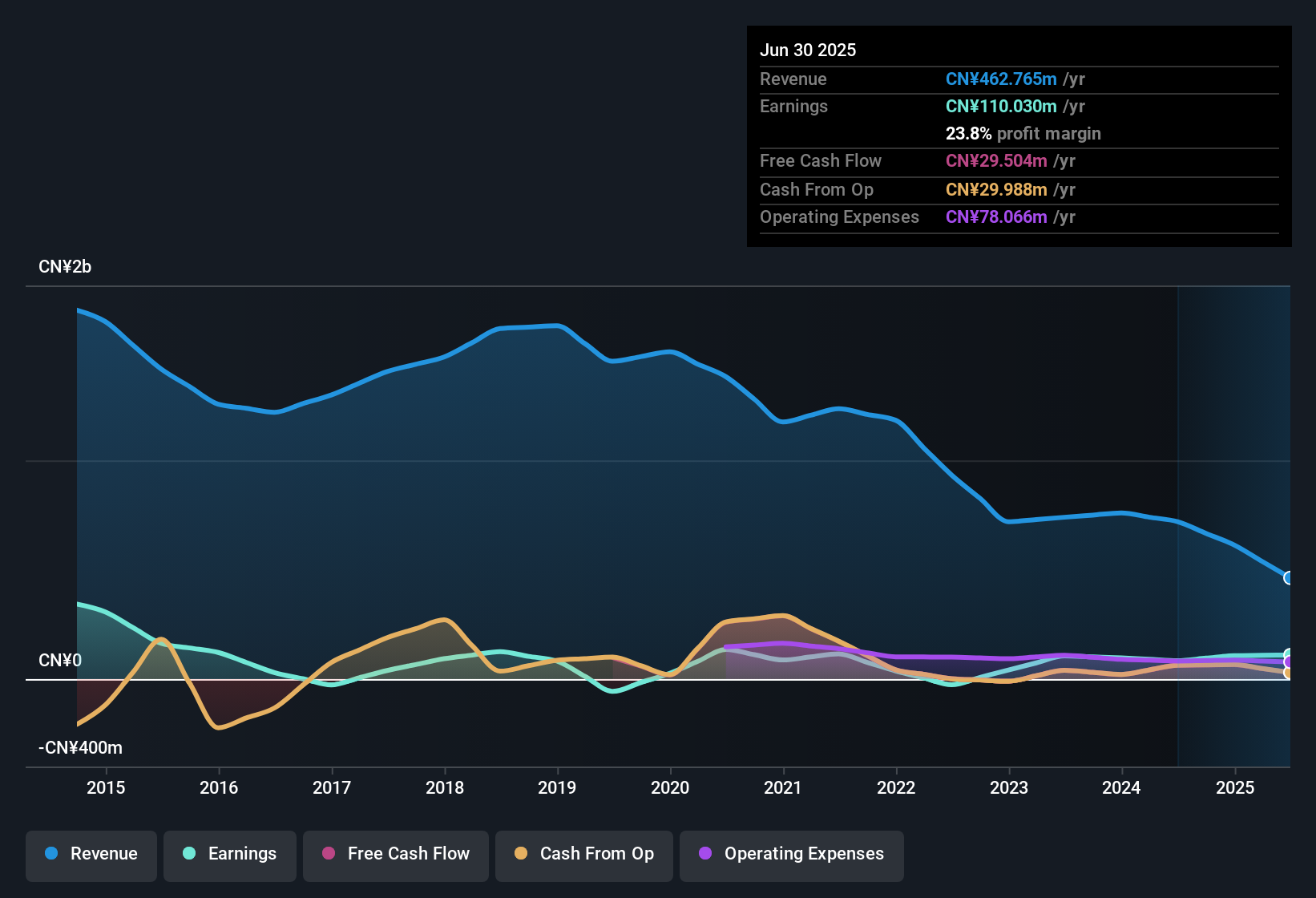Click the blue Revenue legend dot
The image size is (1316, 898).
tap(51, 854)
